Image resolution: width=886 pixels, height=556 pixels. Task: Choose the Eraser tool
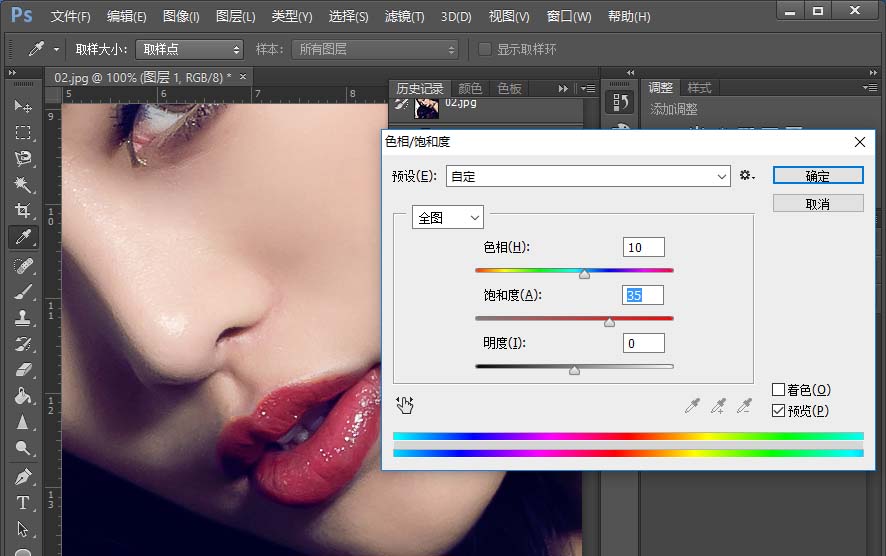(x=22, y=370)
